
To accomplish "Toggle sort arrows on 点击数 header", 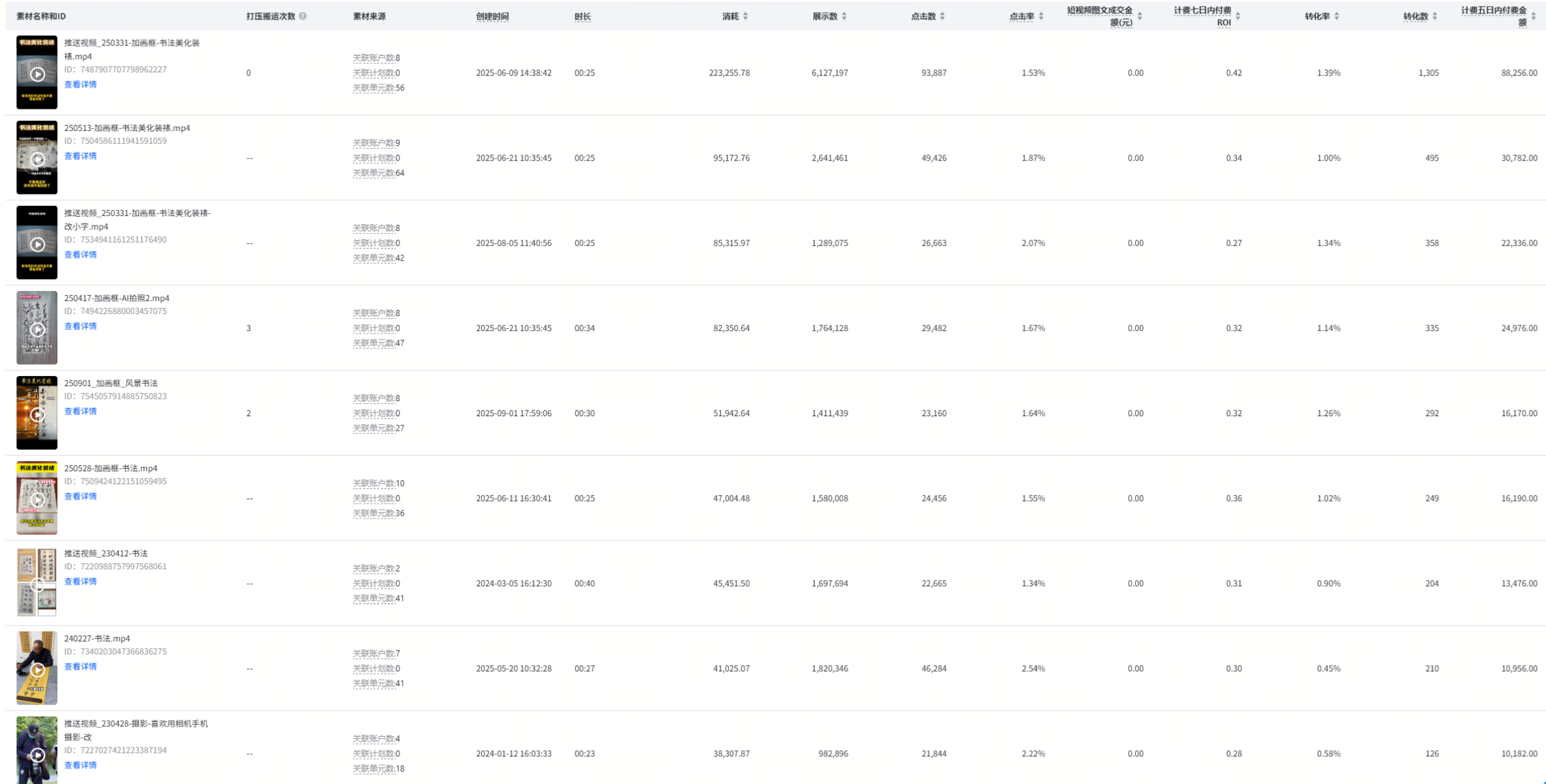I will pyautogui.click(x=942, y=16).
